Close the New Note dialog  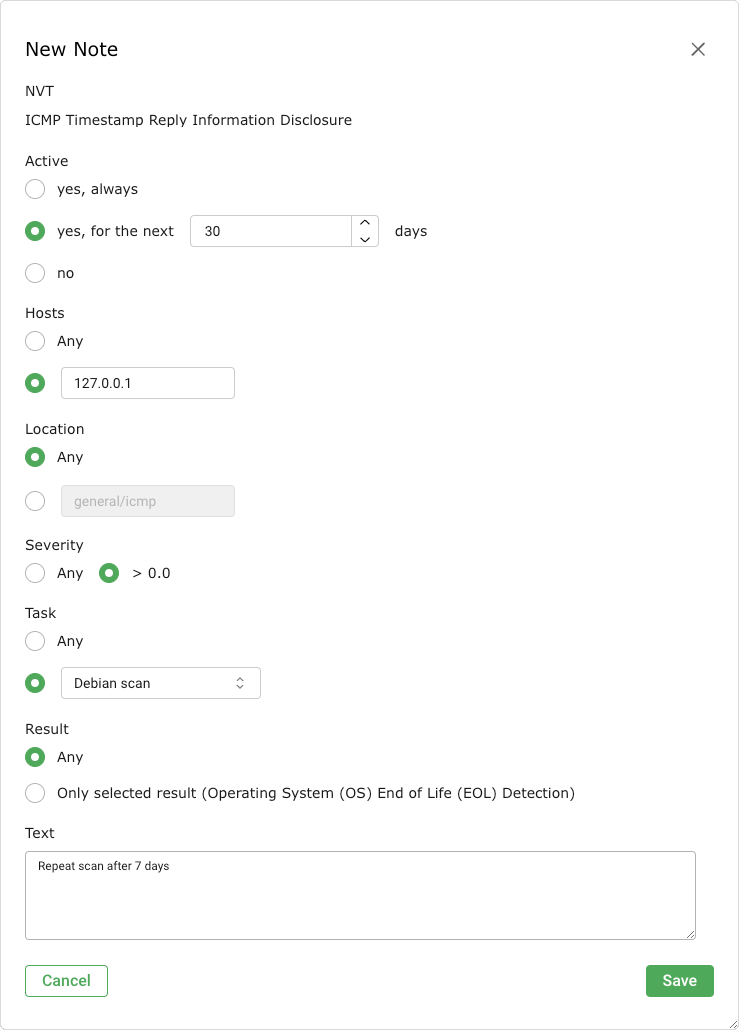pyautogui.click(x=698, y=49)
